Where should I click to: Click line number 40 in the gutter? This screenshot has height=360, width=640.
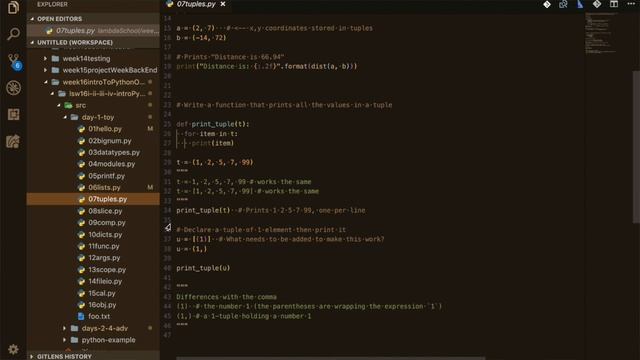tap(167, 268)
